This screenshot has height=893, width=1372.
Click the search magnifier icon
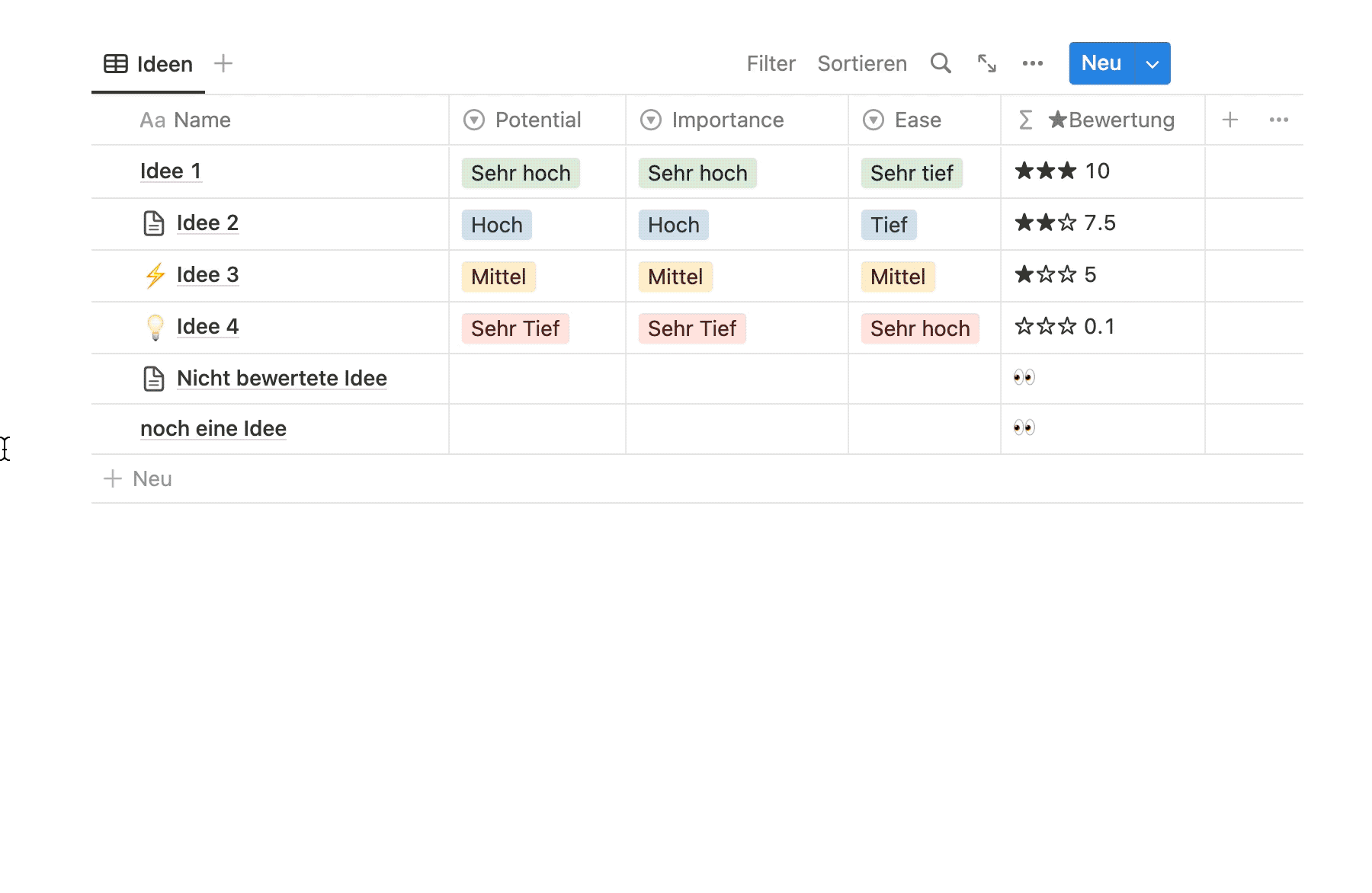pyautogui.click(x=941, y=63)
